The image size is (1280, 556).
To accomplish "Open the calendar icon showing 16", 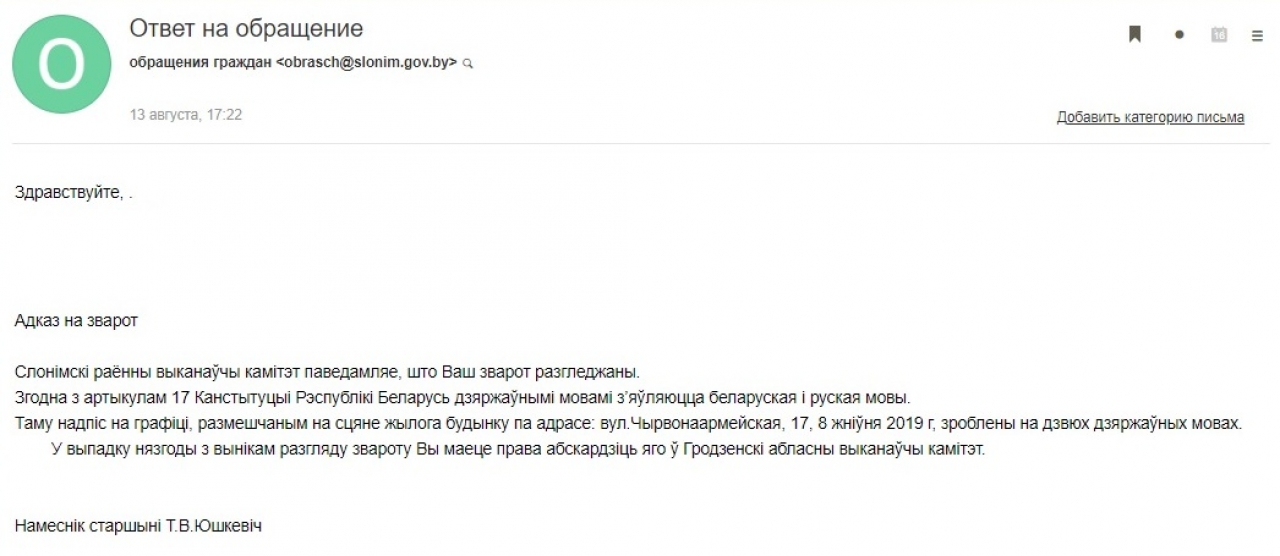I will coord(1218,35).
